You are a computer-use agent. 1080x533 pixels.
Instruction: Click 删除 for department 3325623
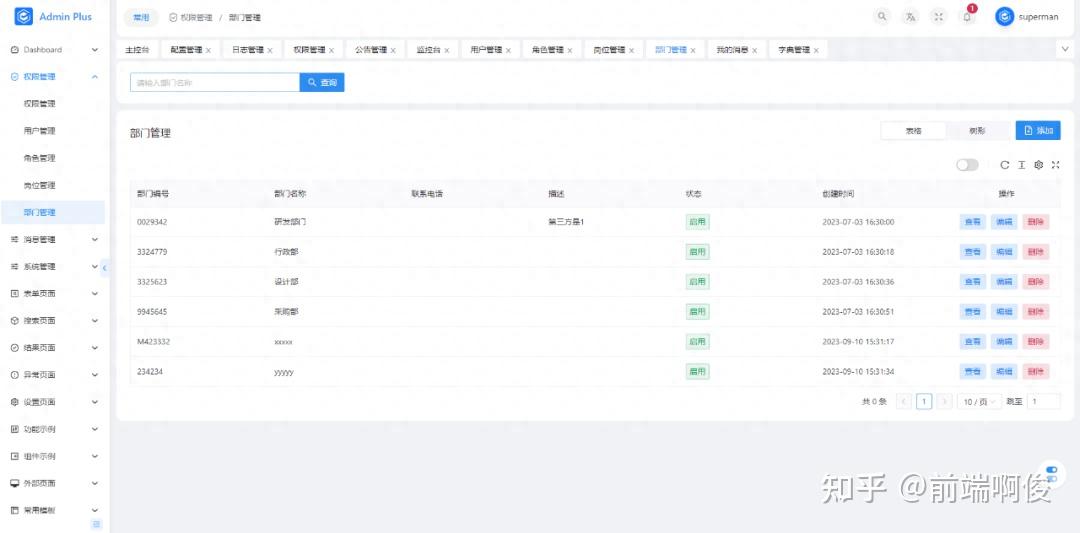[x=1036, y=282]
